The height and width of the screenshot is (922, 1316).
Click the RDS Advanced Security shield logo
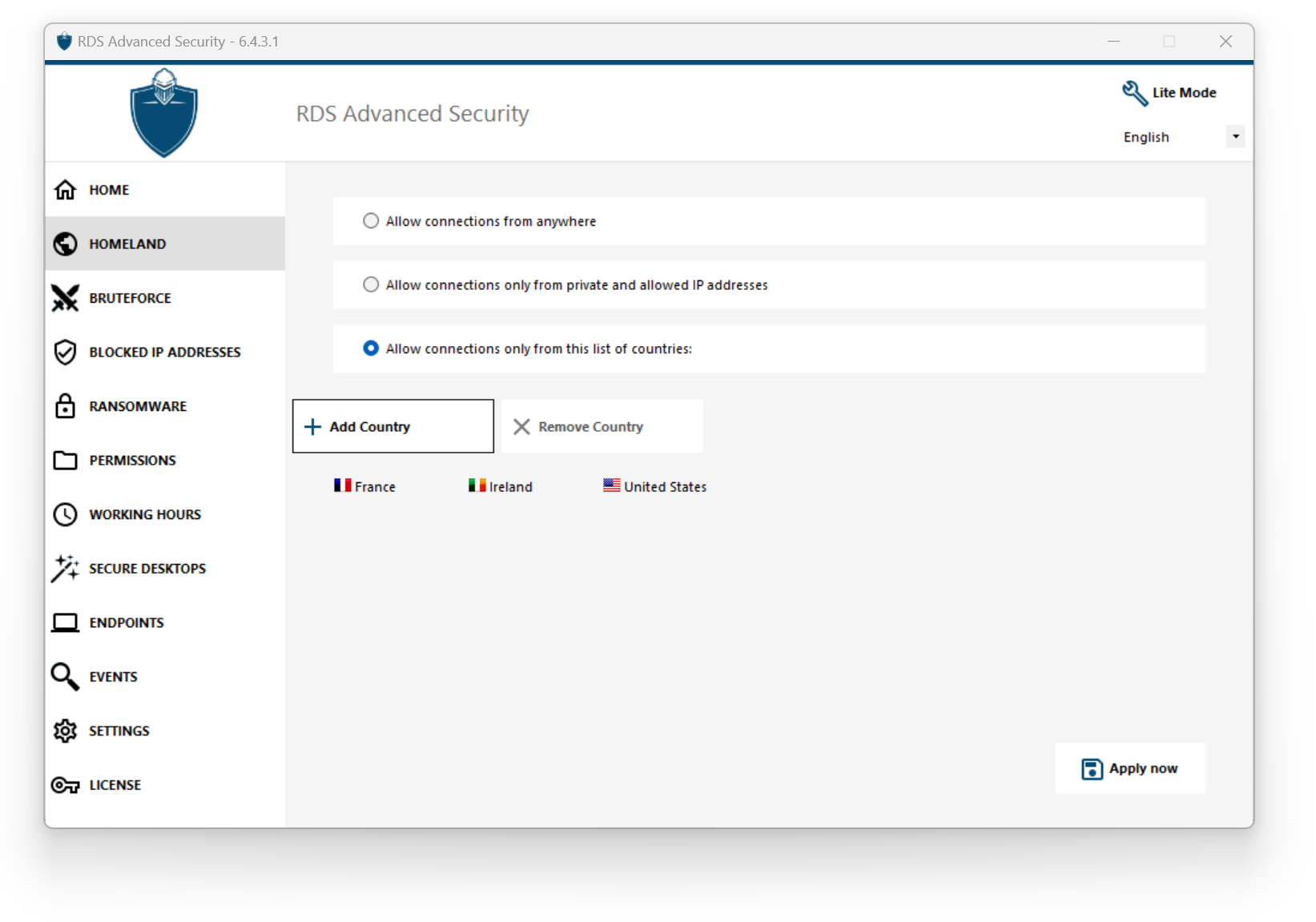[164, 113]
